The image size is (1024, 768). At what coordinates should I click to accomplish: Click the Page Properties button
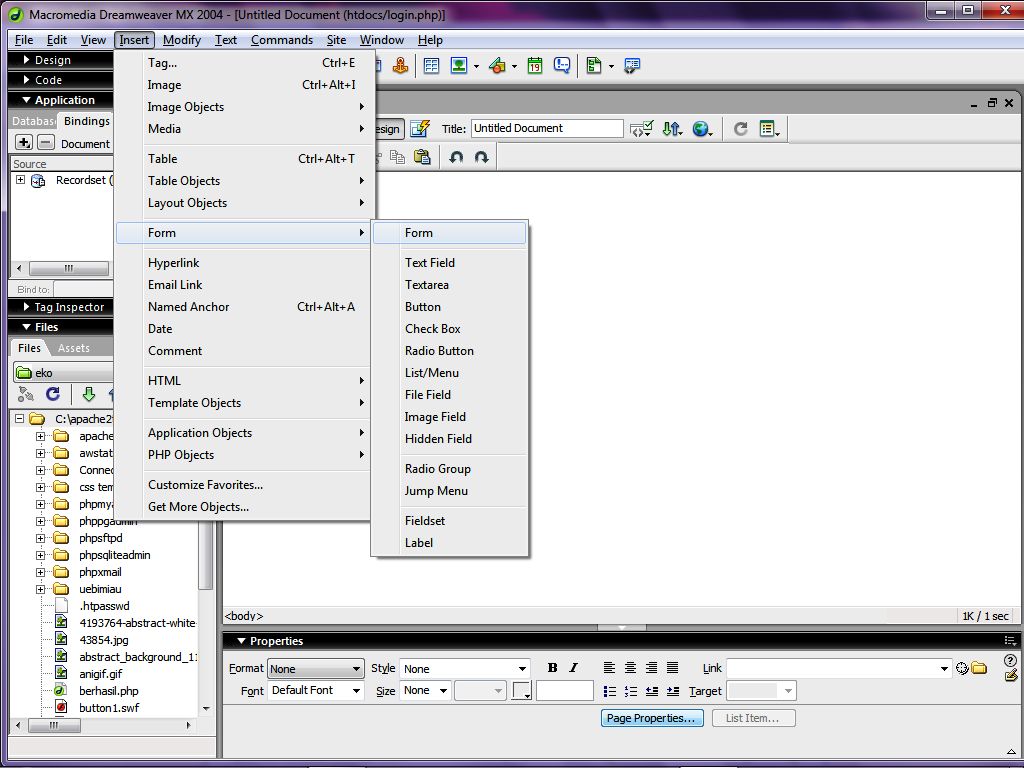652,718
